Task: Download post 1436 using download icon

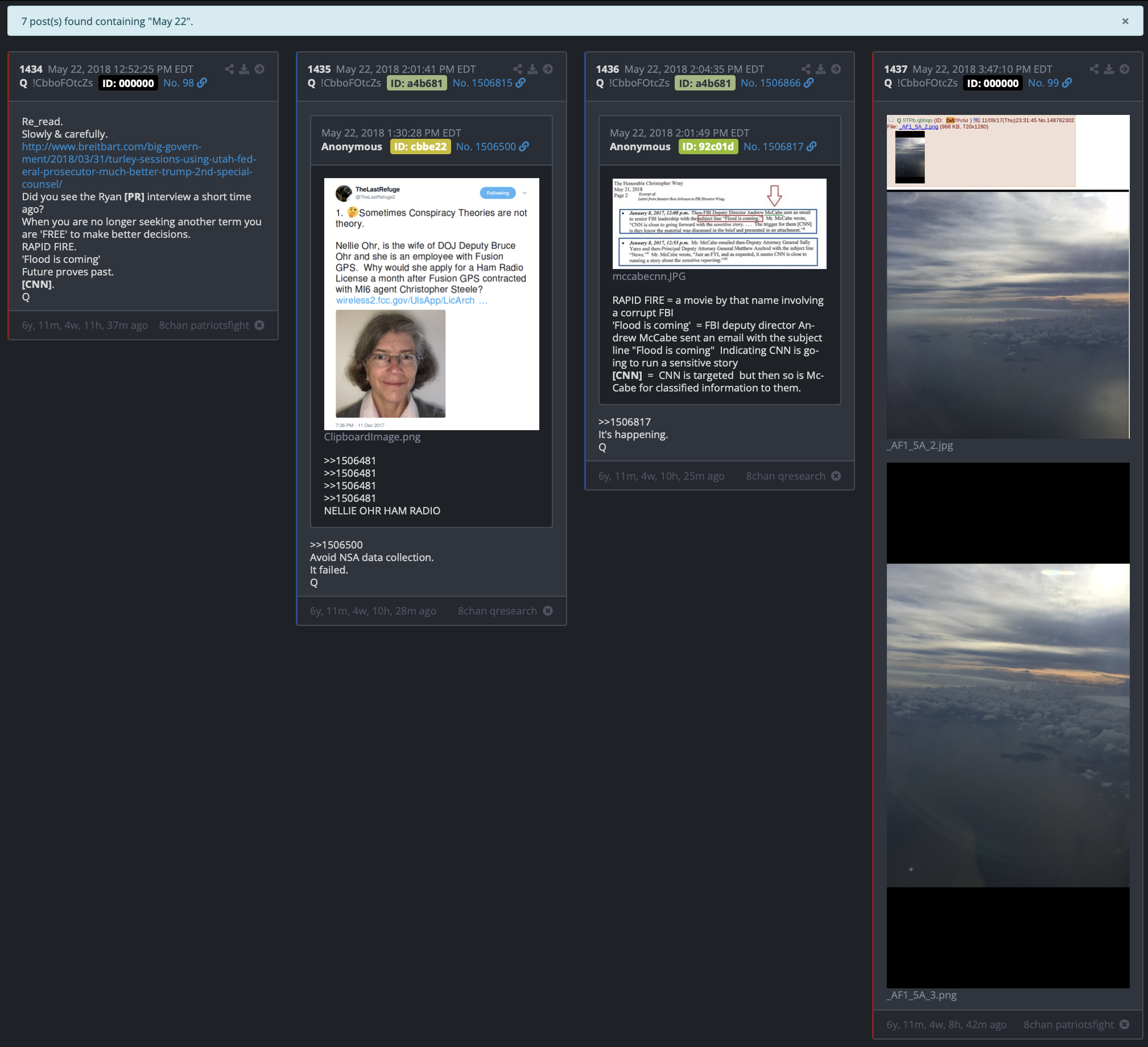Action: pos(820,69)
